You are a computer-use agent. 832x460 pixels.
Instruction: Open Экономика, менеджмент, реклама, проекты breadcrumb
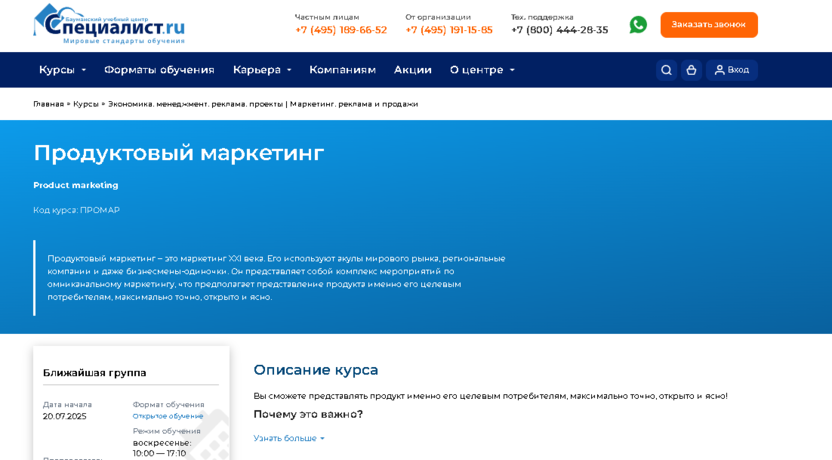(x=195, y=104)
